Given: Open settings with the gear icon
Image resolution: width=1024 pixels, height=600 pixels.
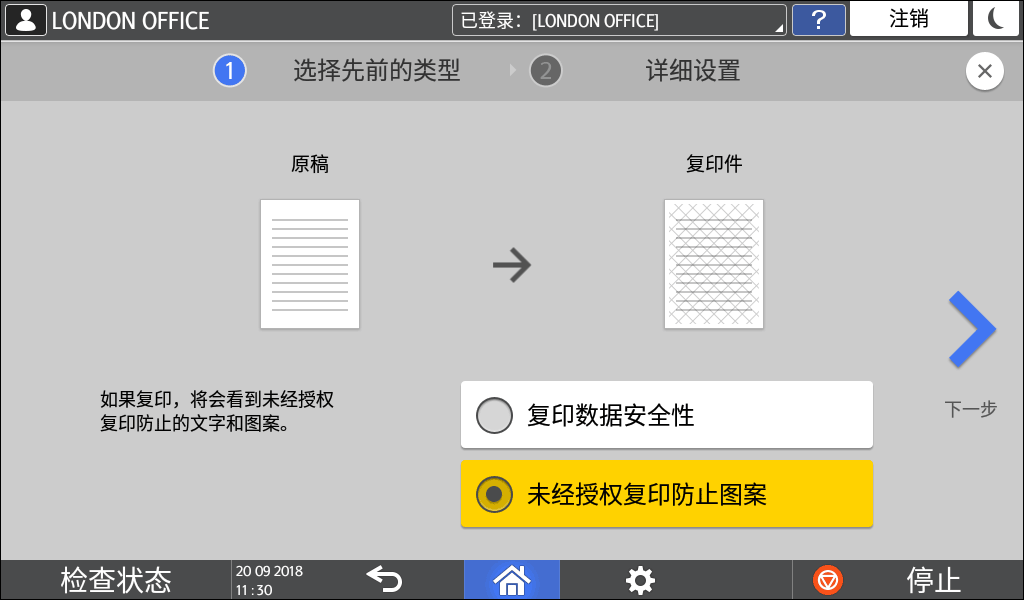Looking at the screenshot, I should [640, 580].
